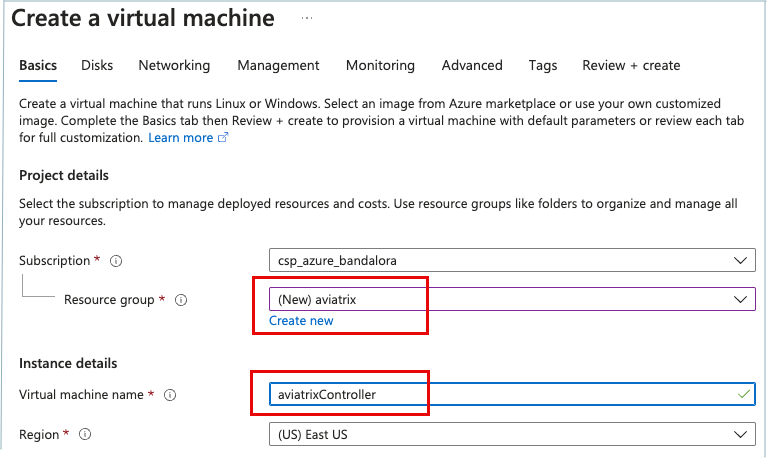Open the Learn more link
Image resolution: width=767 pixels, height=460 pixels.
(180, 138)
